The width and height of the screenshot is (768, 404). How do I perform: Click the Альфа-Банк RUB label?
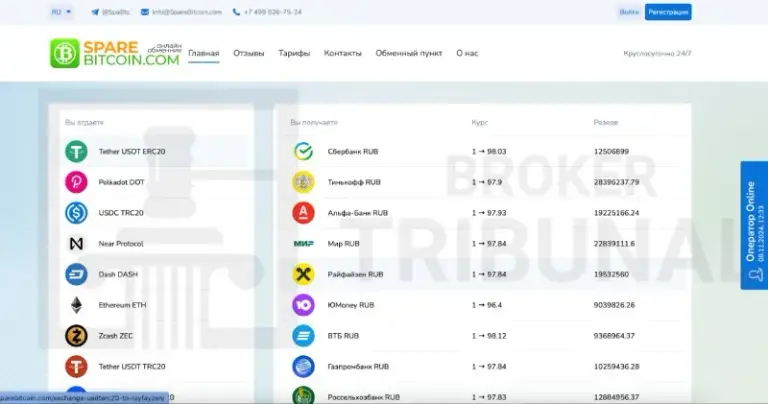coord(358,213)
